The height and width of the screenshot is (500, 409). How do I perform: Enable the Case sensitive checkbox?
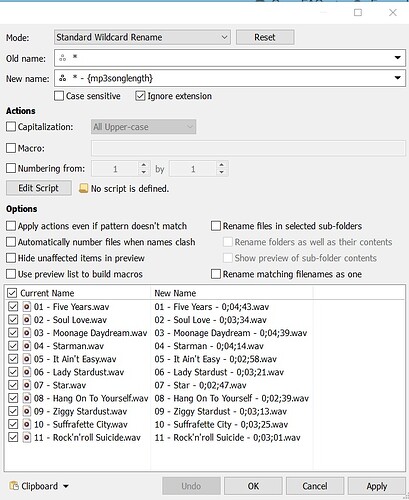[x=59, y=96]
